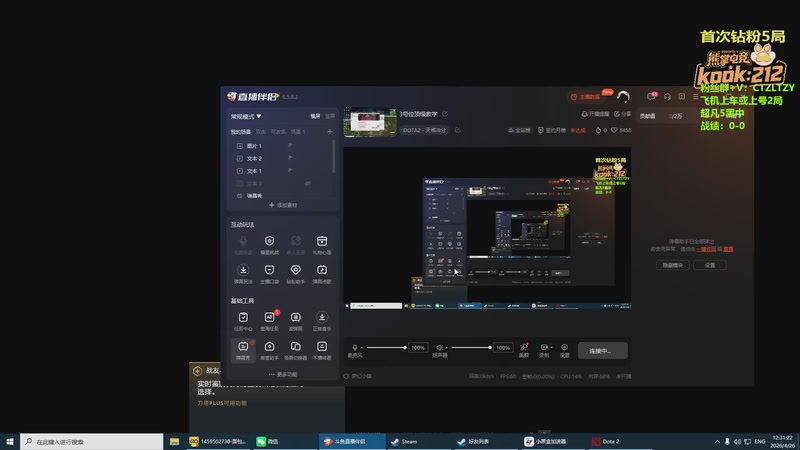Click the speaker volume slider handle
This screenshot has height=450, width=800.
[490, 347]
